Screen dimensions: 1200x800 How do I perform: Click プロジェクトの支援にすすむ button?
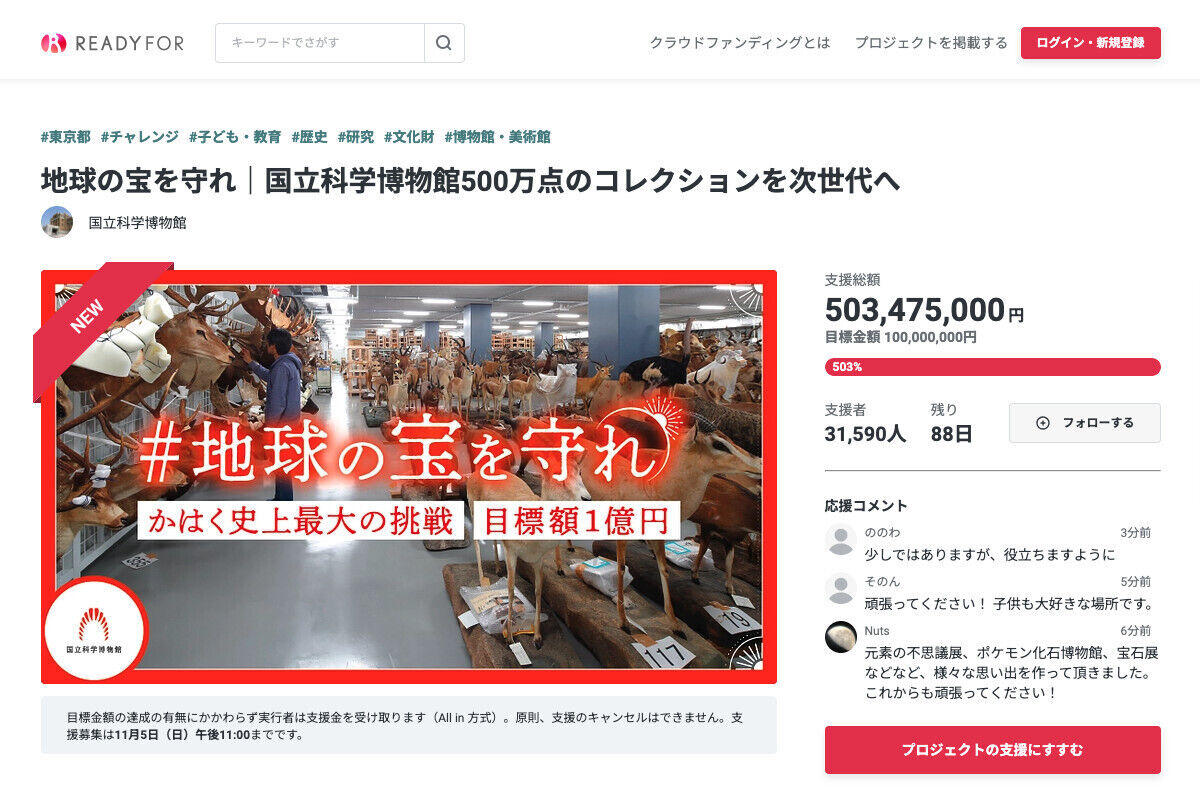pos(993,750)
